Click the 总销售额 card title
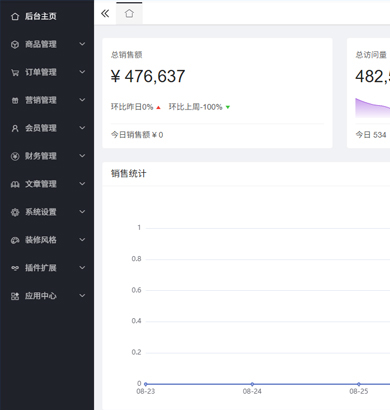Viewport: 390px width, 410px height. click(127, 55)
